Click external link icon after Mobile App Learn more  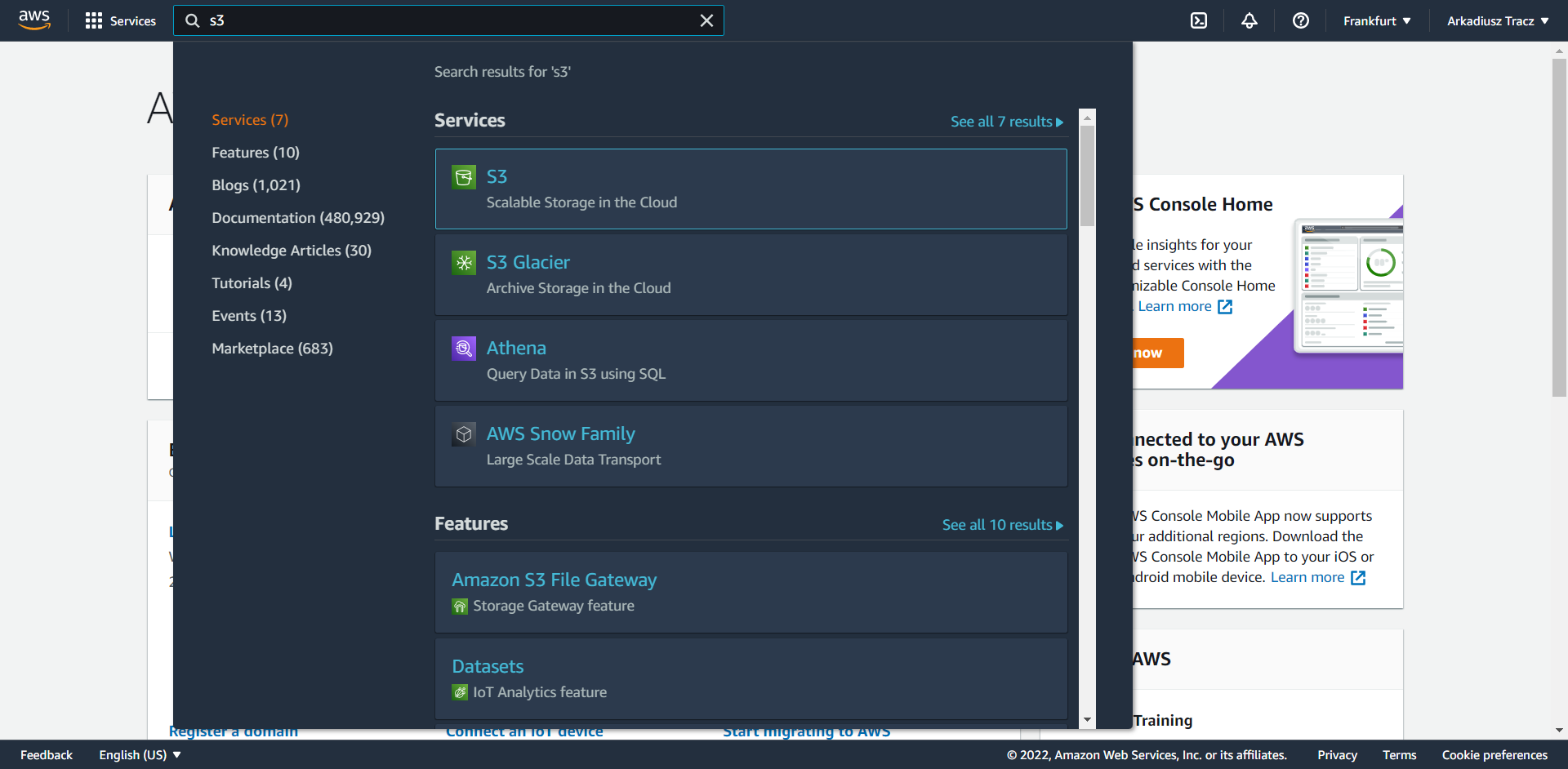coord(1358,578)
